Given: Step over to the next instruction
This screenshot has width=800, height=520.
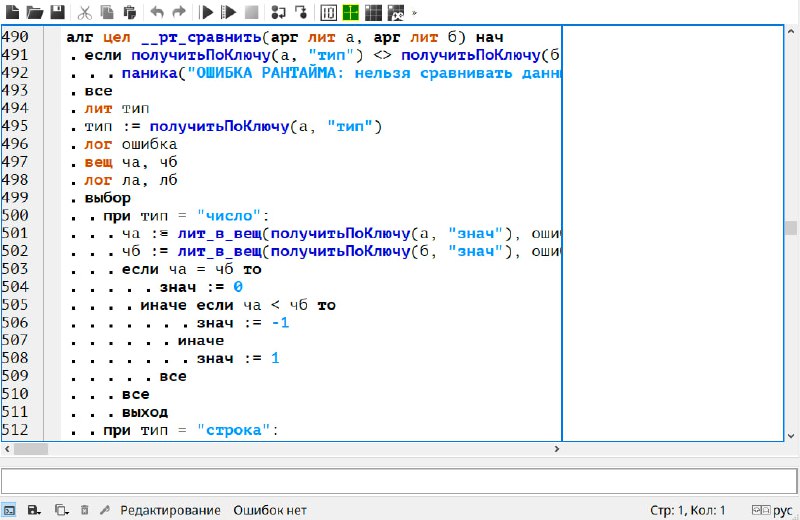Looking at the screenshot, I should point(279,12).
